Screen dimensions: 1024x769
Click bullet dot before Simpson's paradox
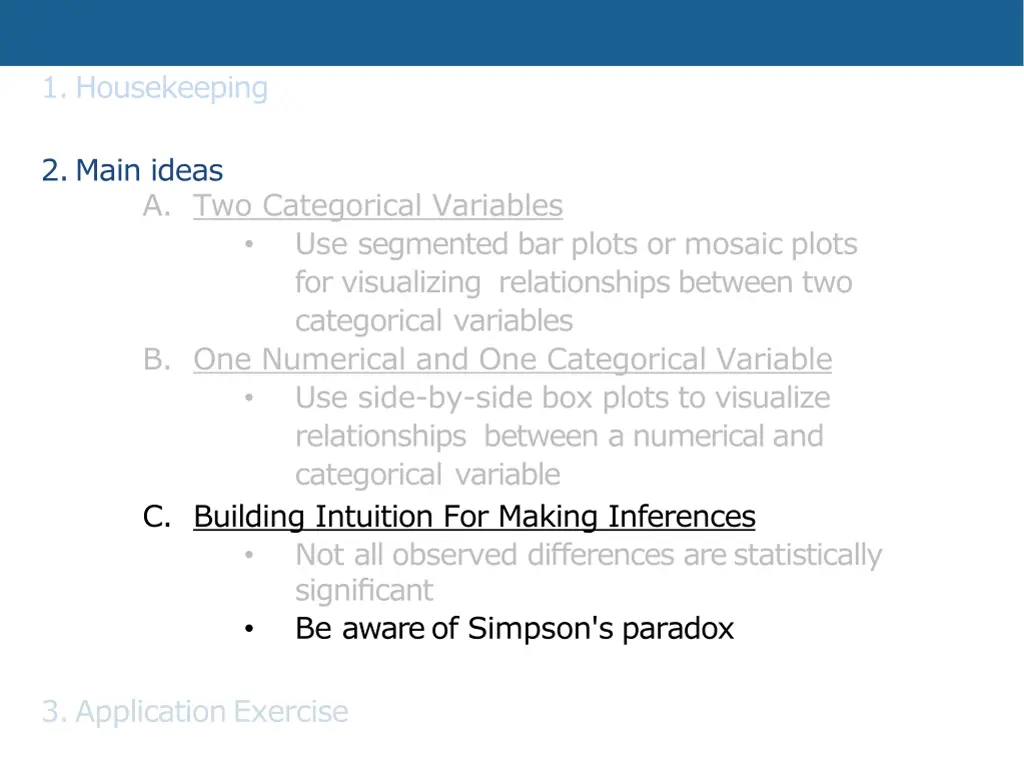[x=249, y=629]
